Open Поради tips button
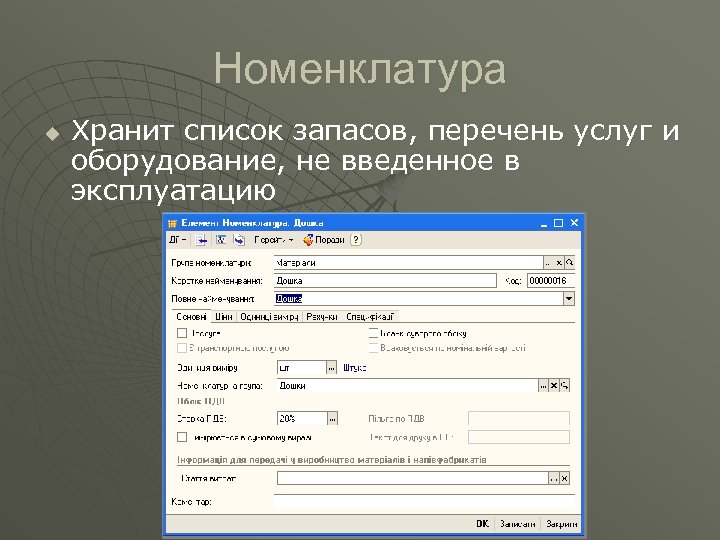Screen dimensions: 720x540 (324, 240)
